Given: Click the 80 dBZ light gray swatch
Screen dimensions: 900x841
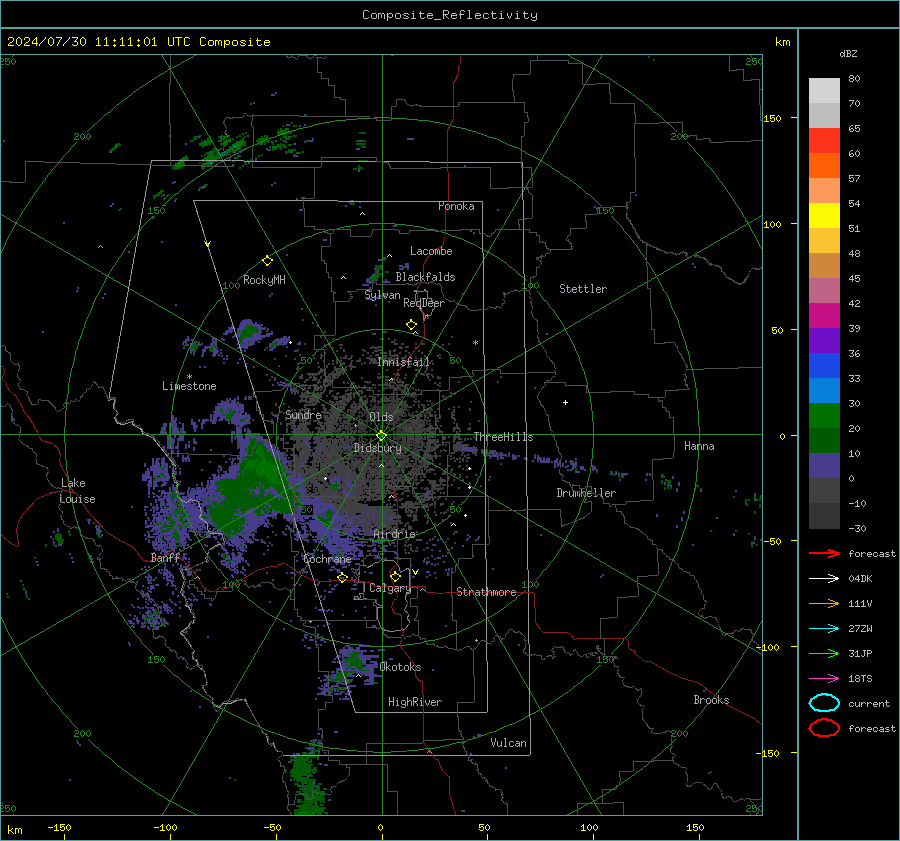Looking at the screenshot, I should pyautogui.click(x=824, y=90).
